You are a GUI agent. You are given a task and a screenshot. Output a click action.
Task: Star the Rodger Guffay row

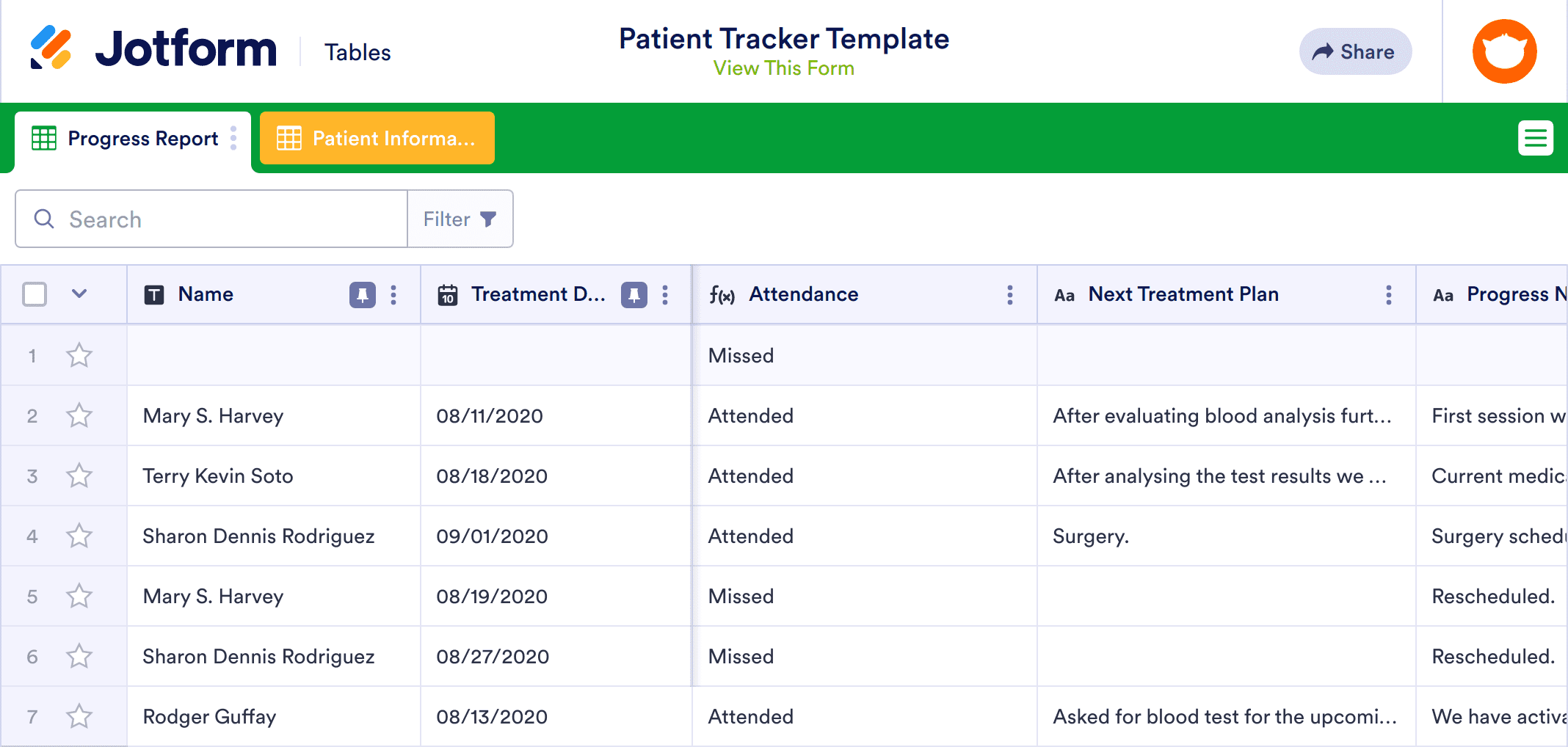[x=79, y=716]
